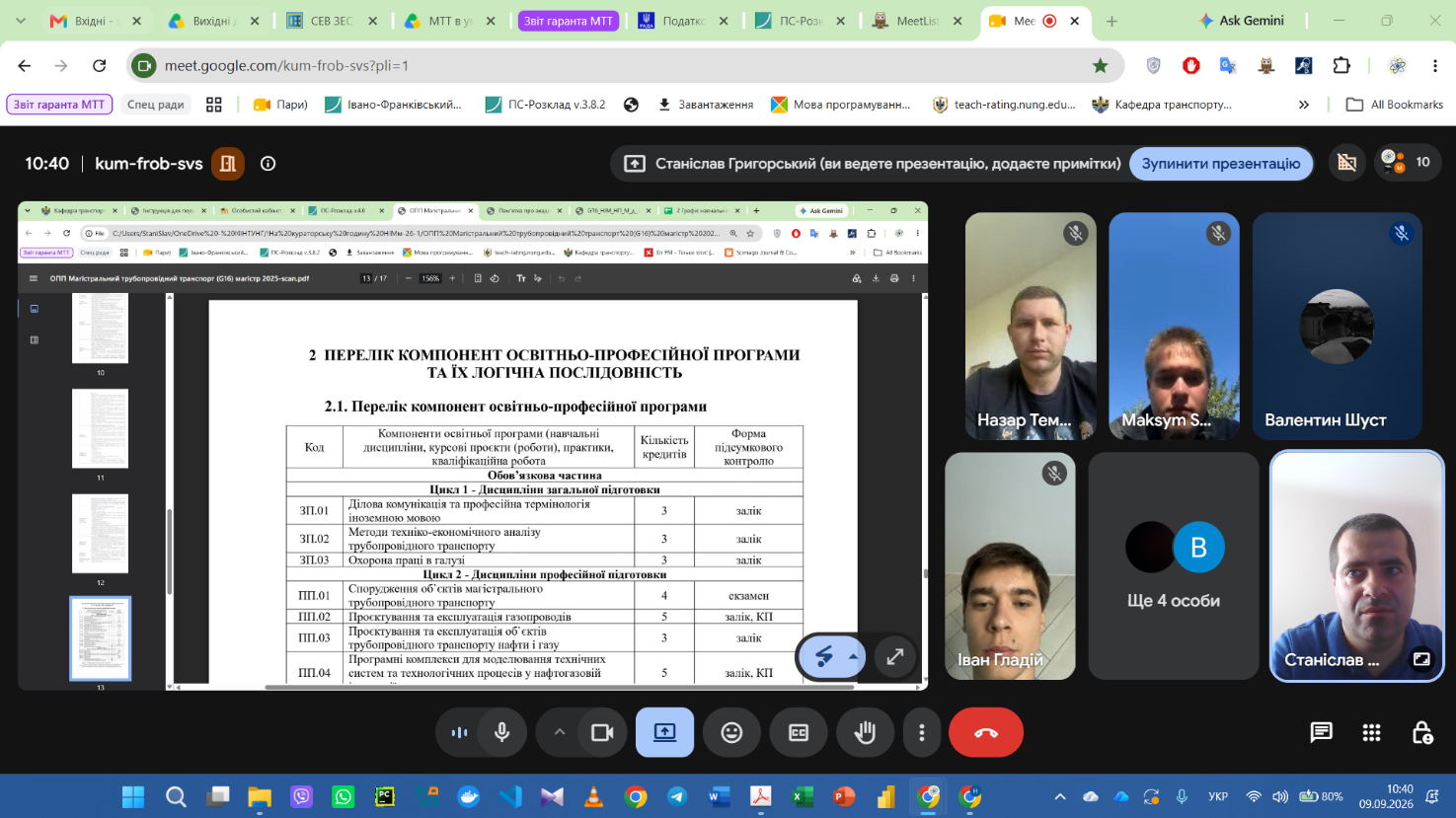Toggle the crossed-out effects icon in Meet header

coord(1346,163)
